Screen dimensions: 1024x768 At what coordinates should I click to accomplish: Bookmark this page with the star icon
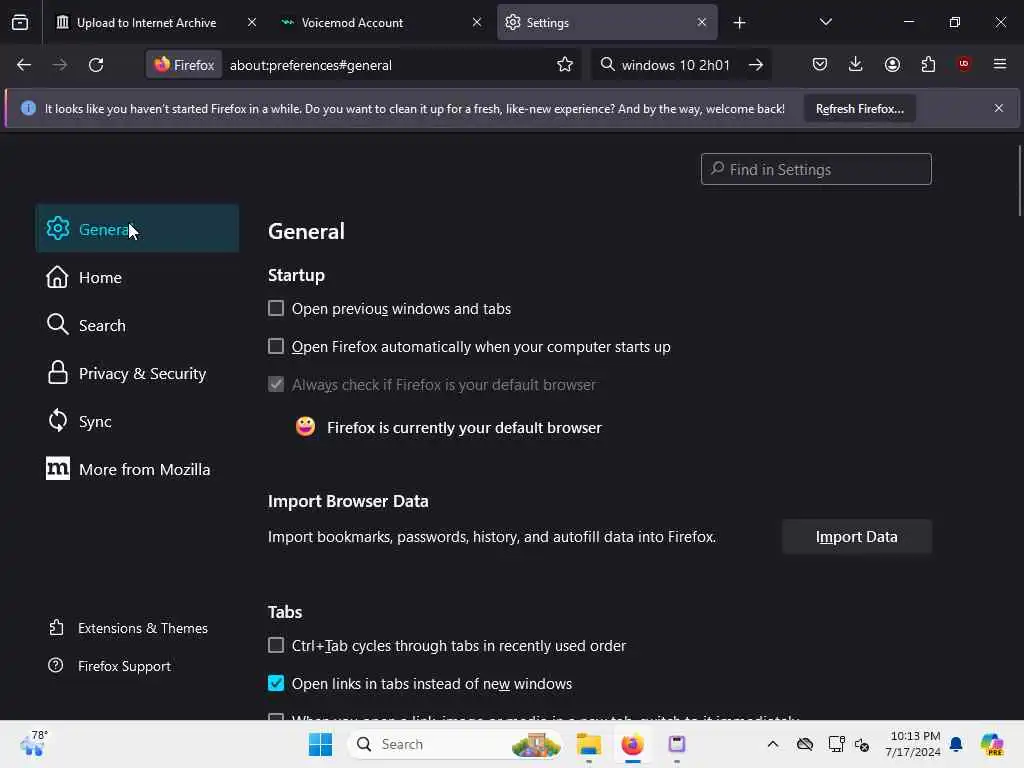point(565,65)
